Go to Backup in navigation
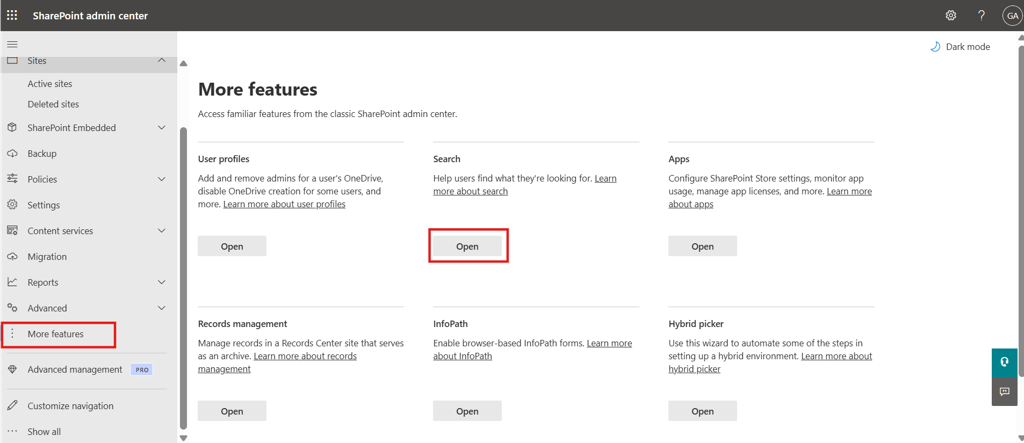1024x443 pixels. (42, 154)
